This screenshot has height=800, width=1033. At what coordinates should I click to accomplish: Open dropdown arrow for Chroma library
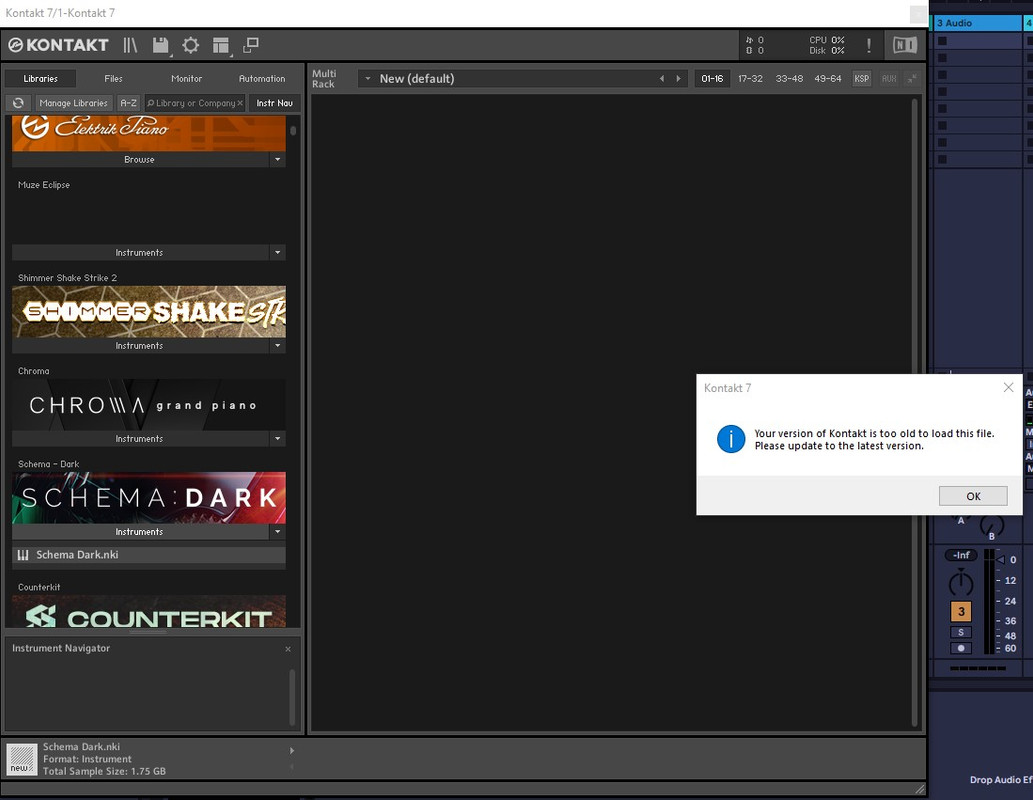[277, 438]
